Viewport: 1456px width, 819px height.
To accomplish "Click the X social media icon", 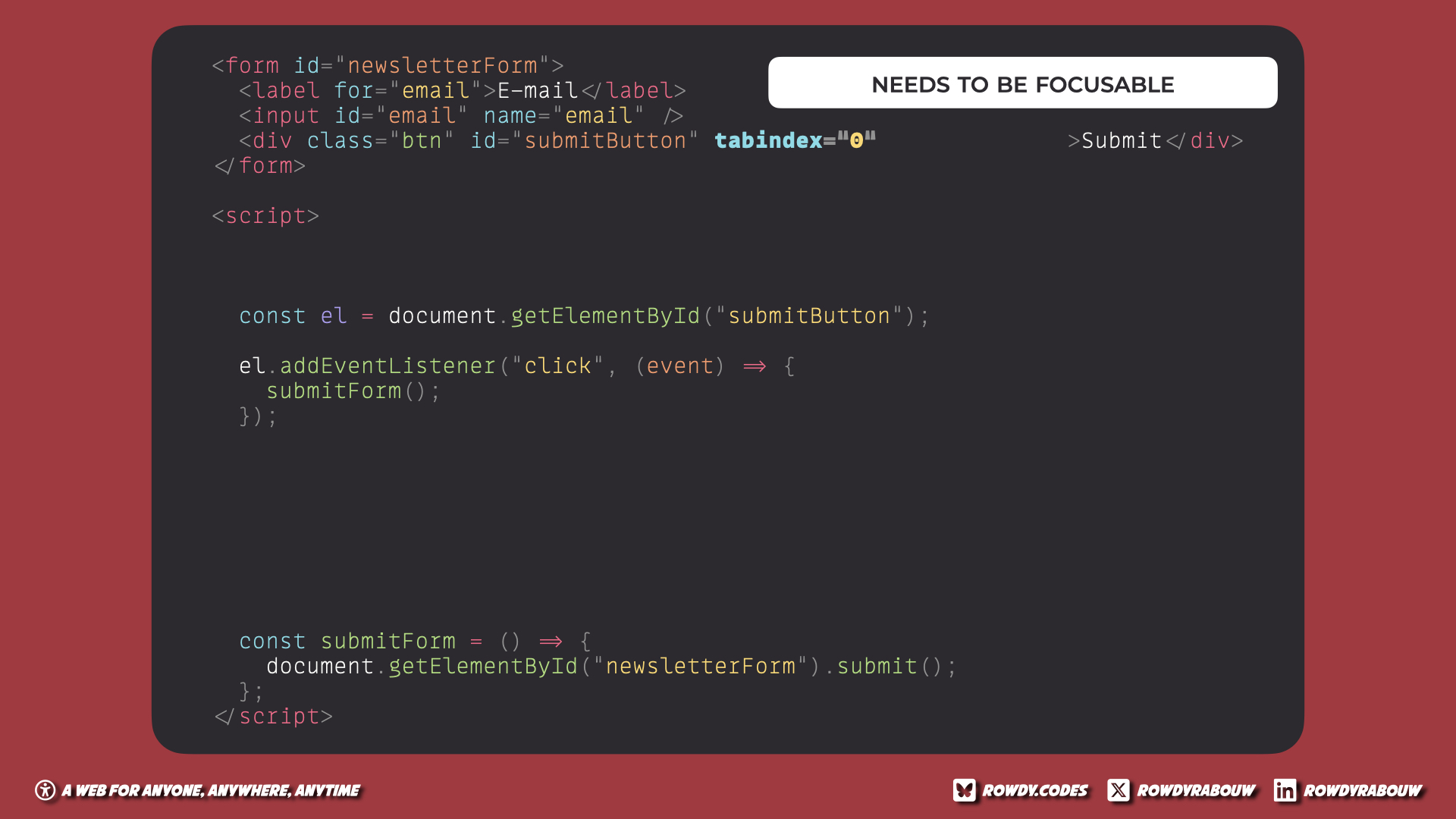I will 1119,790.
